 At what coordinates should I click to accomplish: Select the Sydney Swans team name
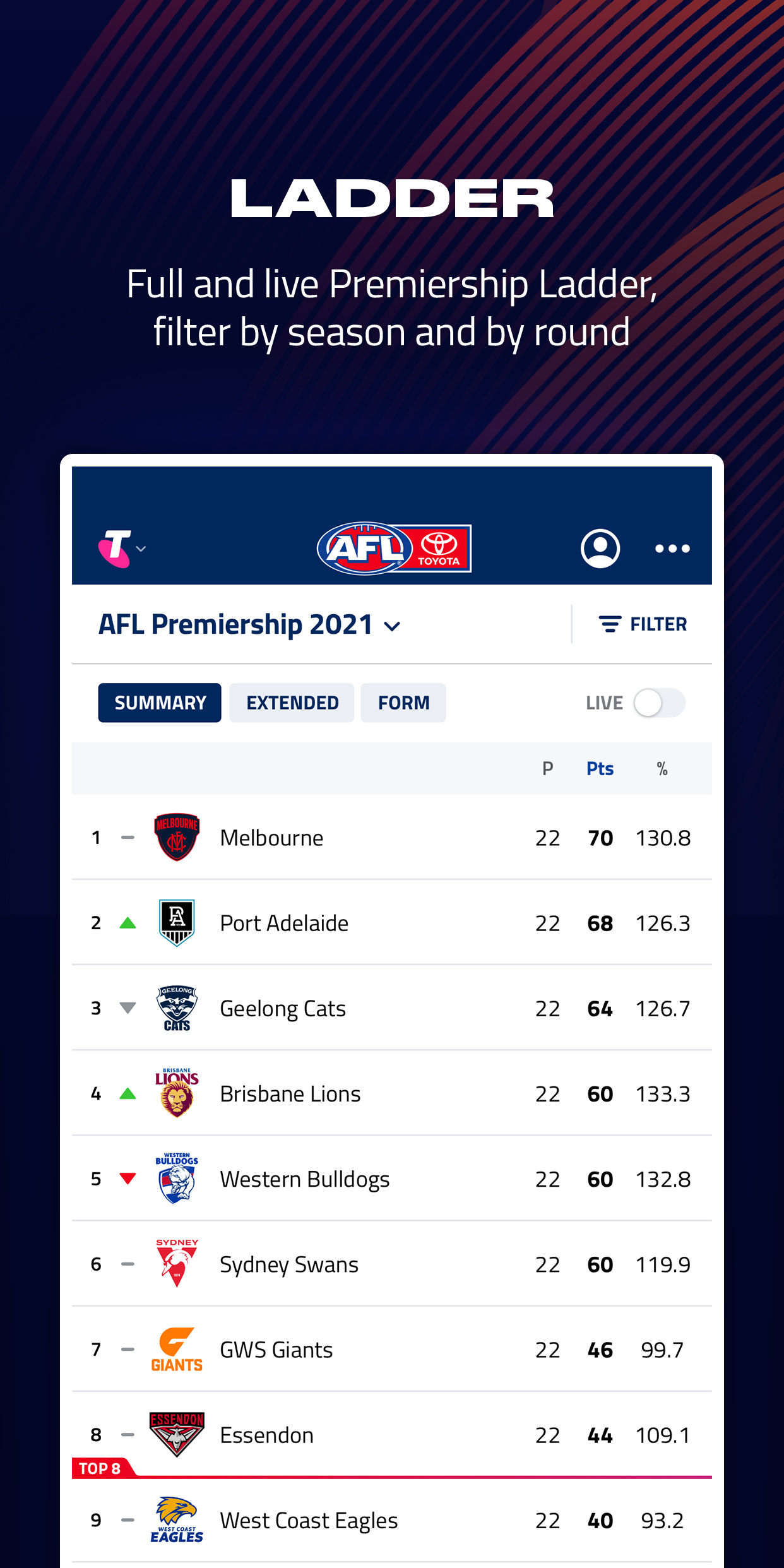(x=289, y=1264)
